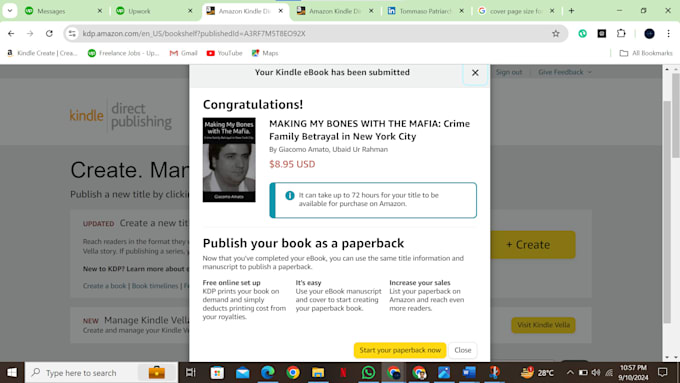
Task: Expand Give Feedback dropdown
Action: [x=565, y=72]
